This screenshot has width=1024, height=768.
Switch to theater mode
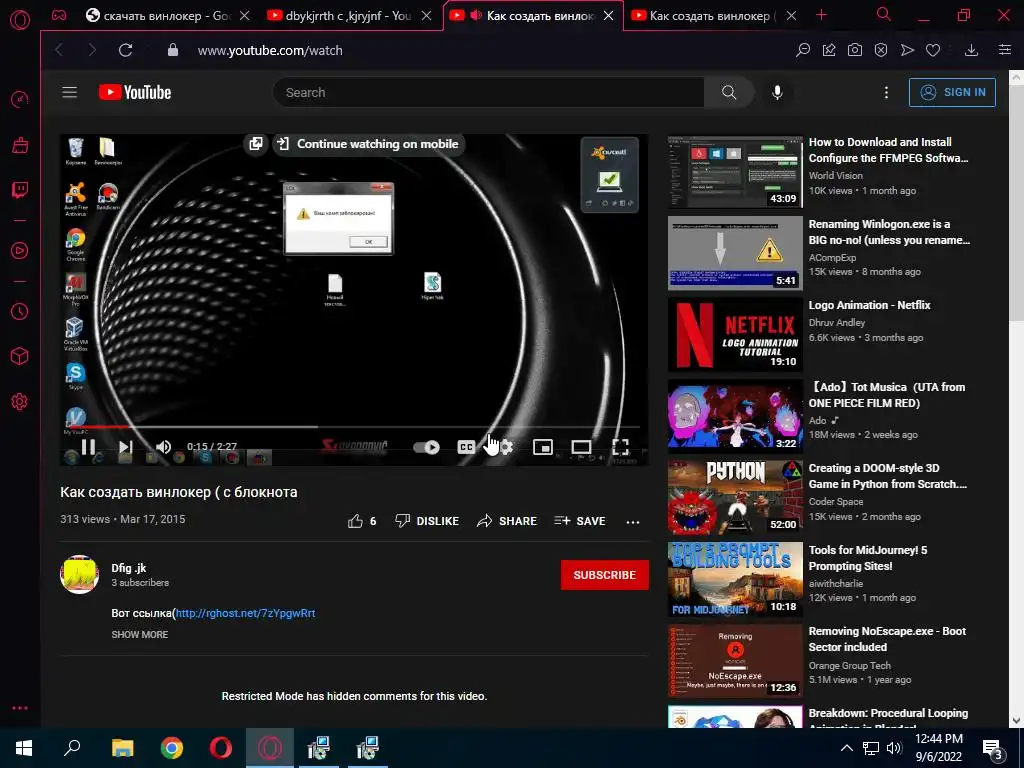(x=581, y=447)
